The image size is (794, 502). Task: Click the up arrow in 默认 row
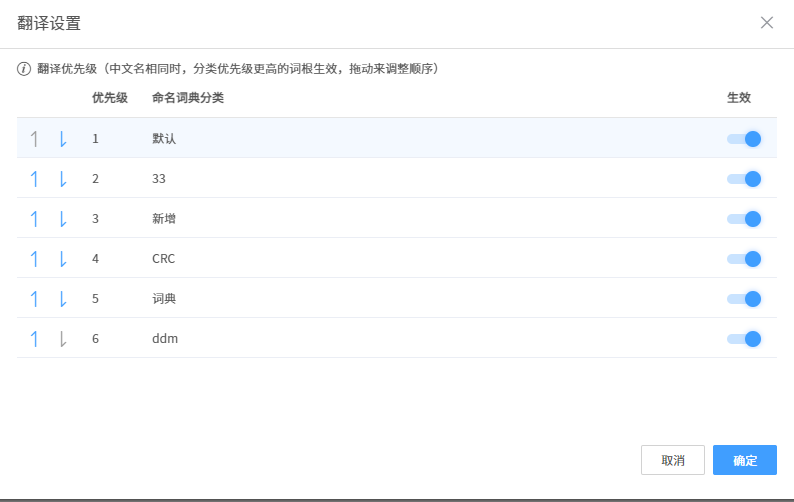tap(34, 138)
